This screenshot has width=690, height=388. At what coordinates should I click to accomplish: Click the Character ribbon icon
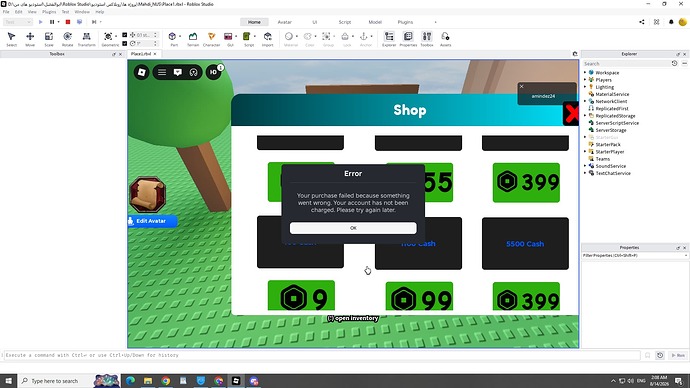[211, 39]
